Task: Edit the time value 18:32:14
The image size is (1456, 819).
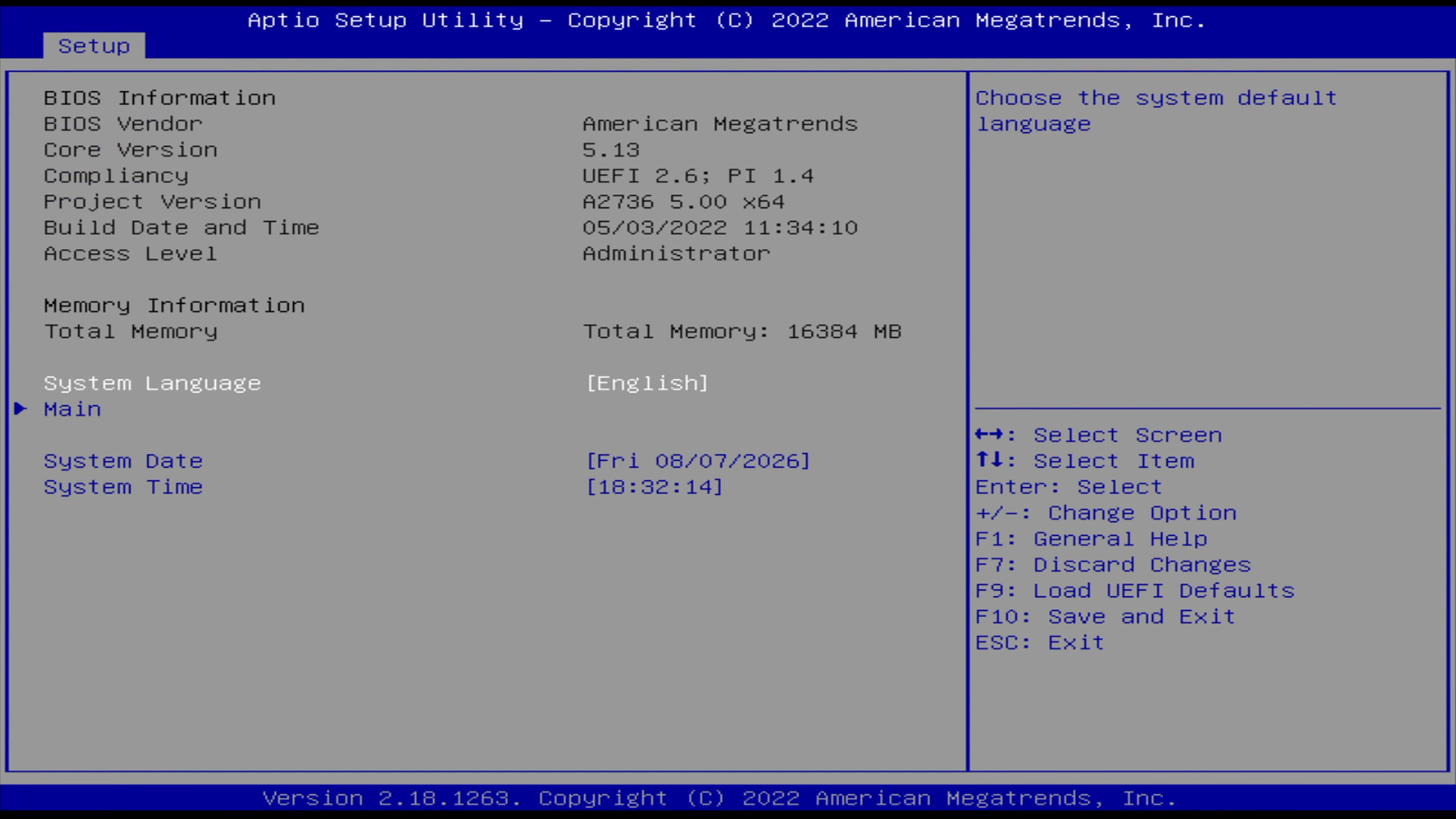Action: click(654, 487)
